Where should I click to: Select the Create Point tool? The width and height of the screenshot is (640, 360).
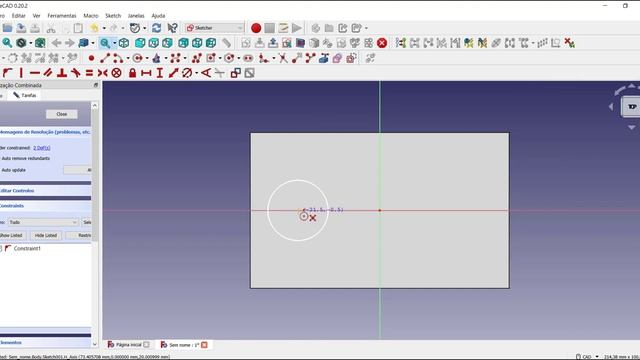[x=91, y=58]
